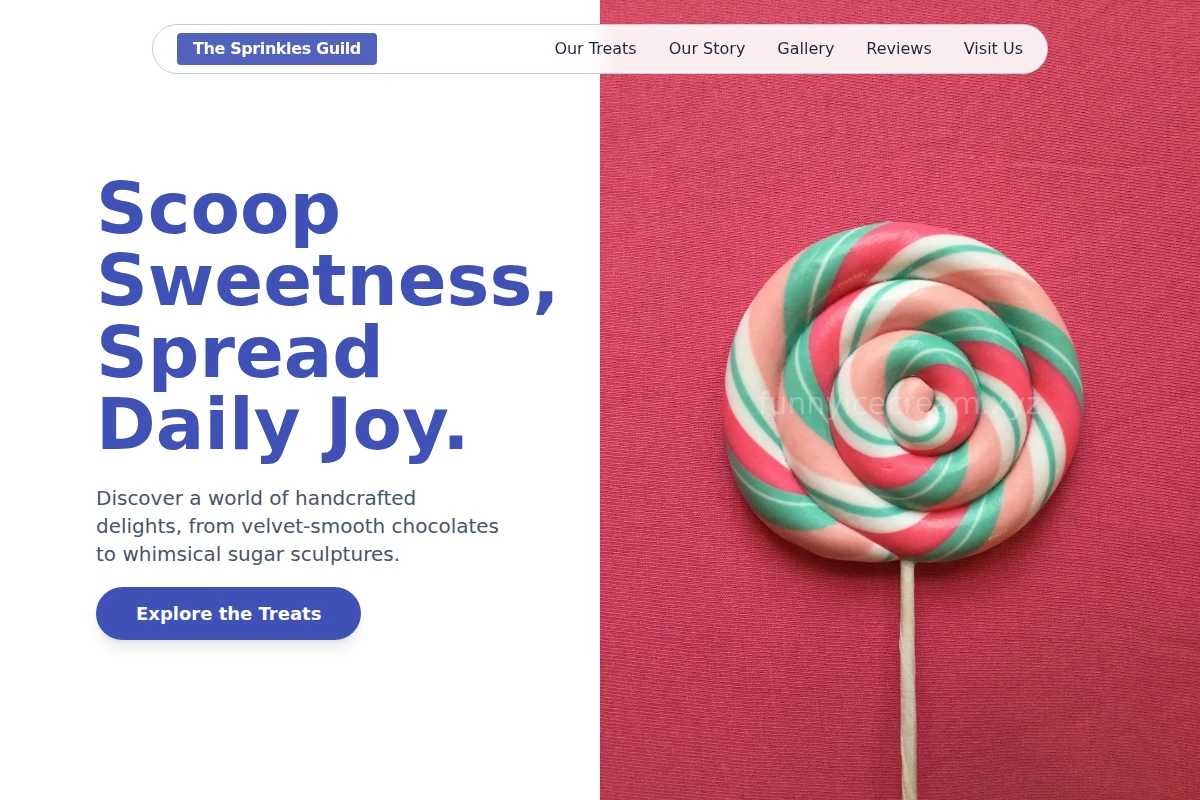Click the word Spread in the headline

[x=239, y=353]
